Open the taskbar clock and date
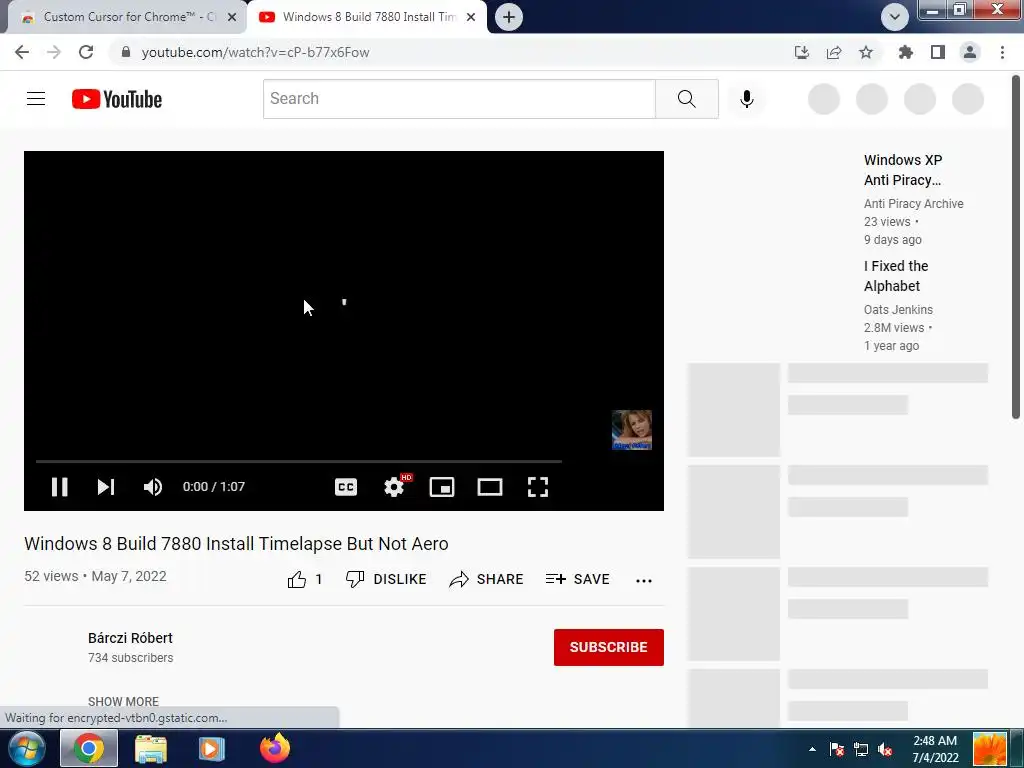The height and width of the screenshot is (768, 1024). (x=935, y=749)
